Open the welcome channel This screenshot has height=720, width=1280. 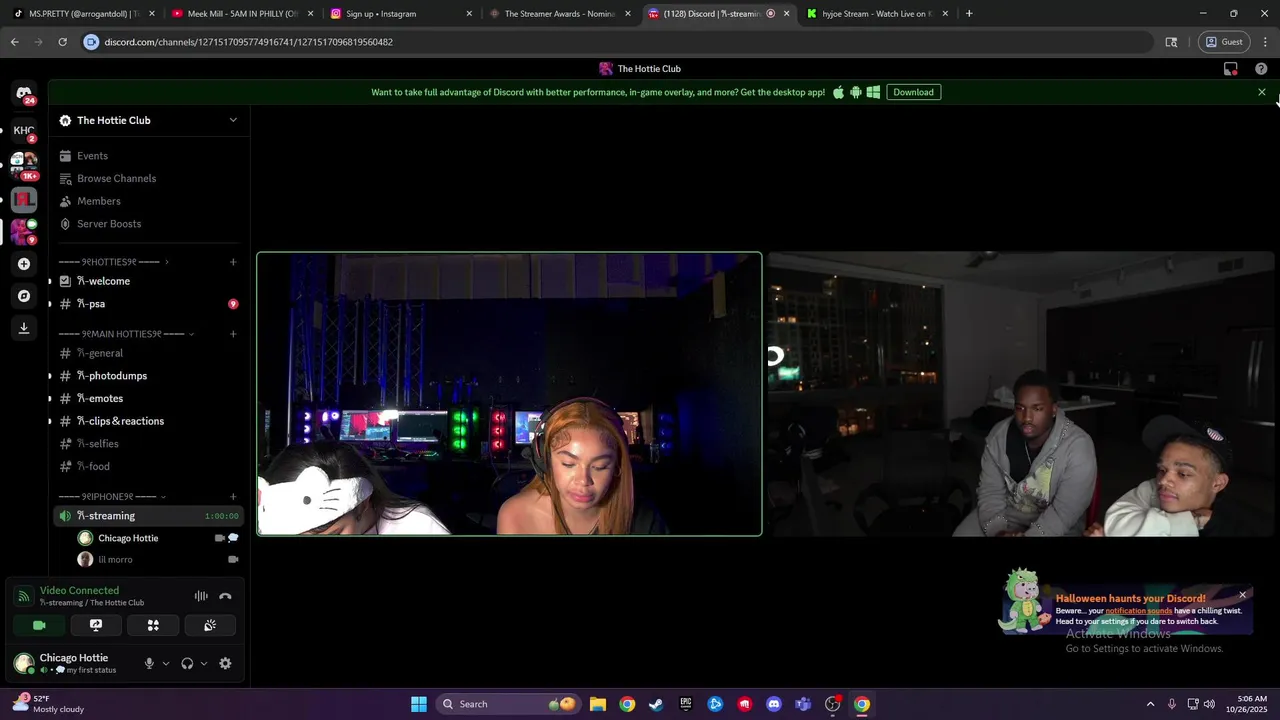click(x=148, y=281)
